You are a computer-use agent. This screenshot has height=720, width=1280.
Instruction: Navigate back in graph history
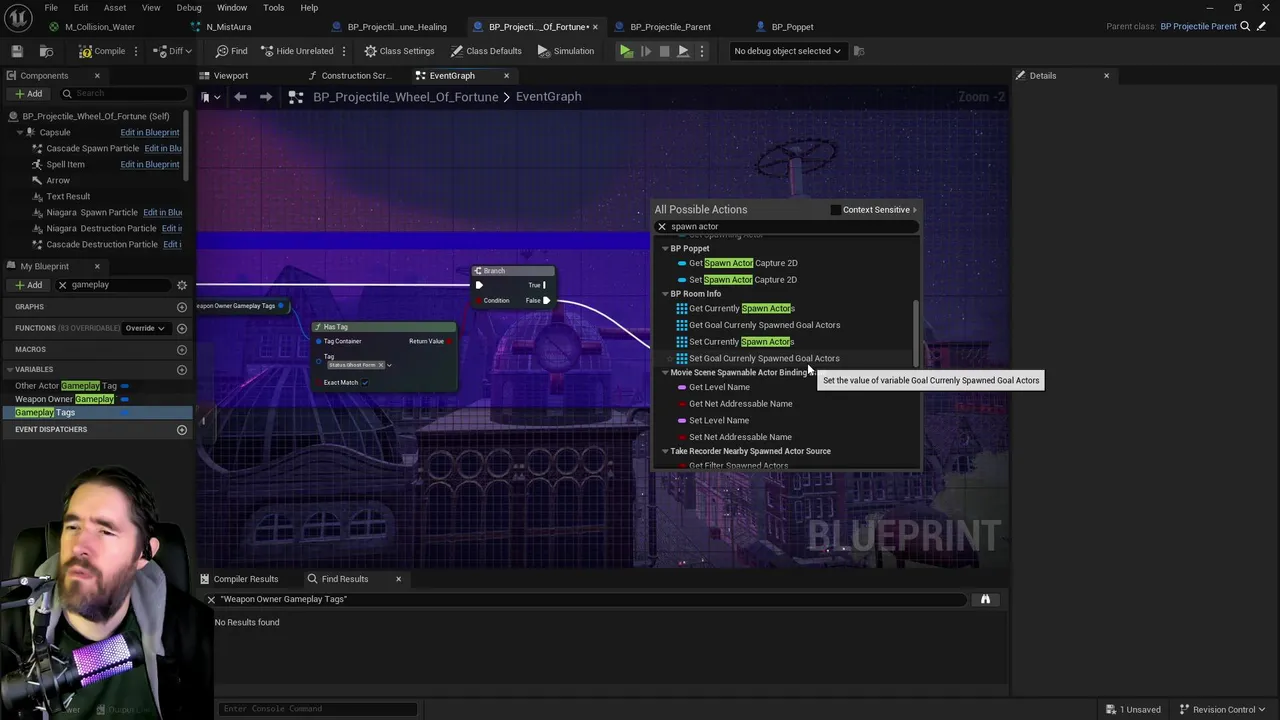[x=240, y=97]
